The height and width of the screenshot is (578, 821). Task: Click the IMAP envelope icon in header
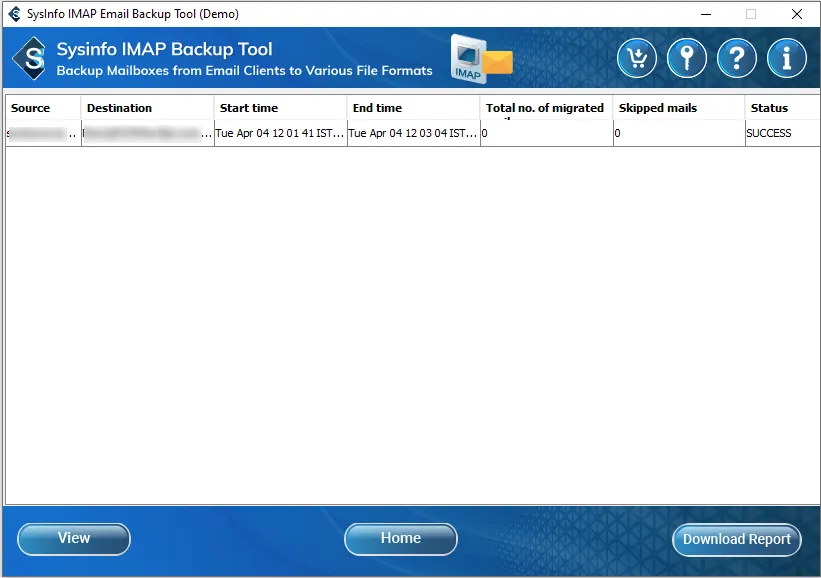point(481,59)
